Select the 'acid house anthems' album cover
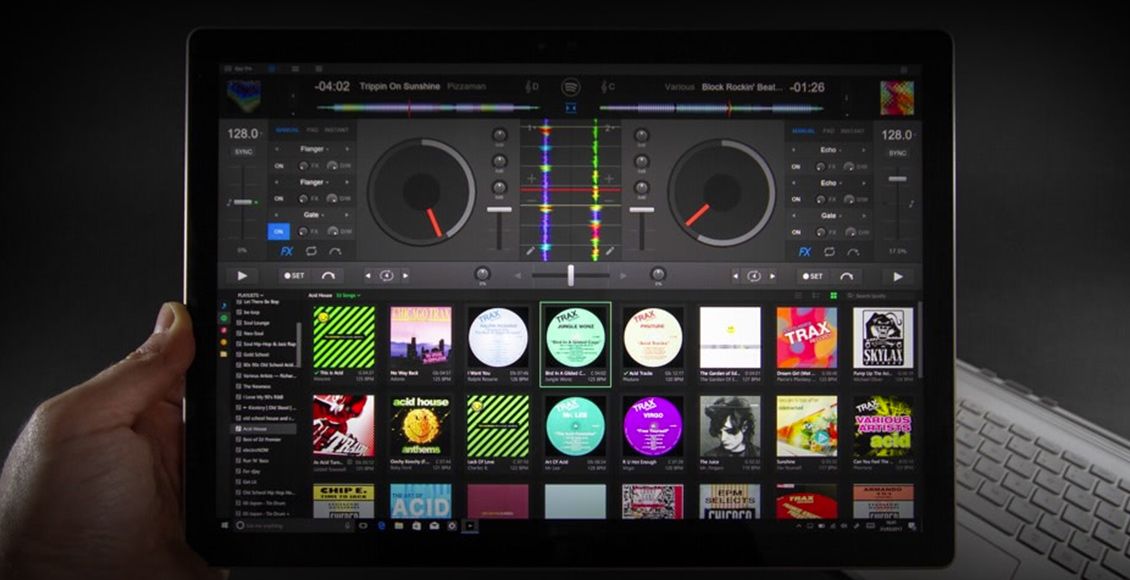1130x580 pixels. (421, 425)
